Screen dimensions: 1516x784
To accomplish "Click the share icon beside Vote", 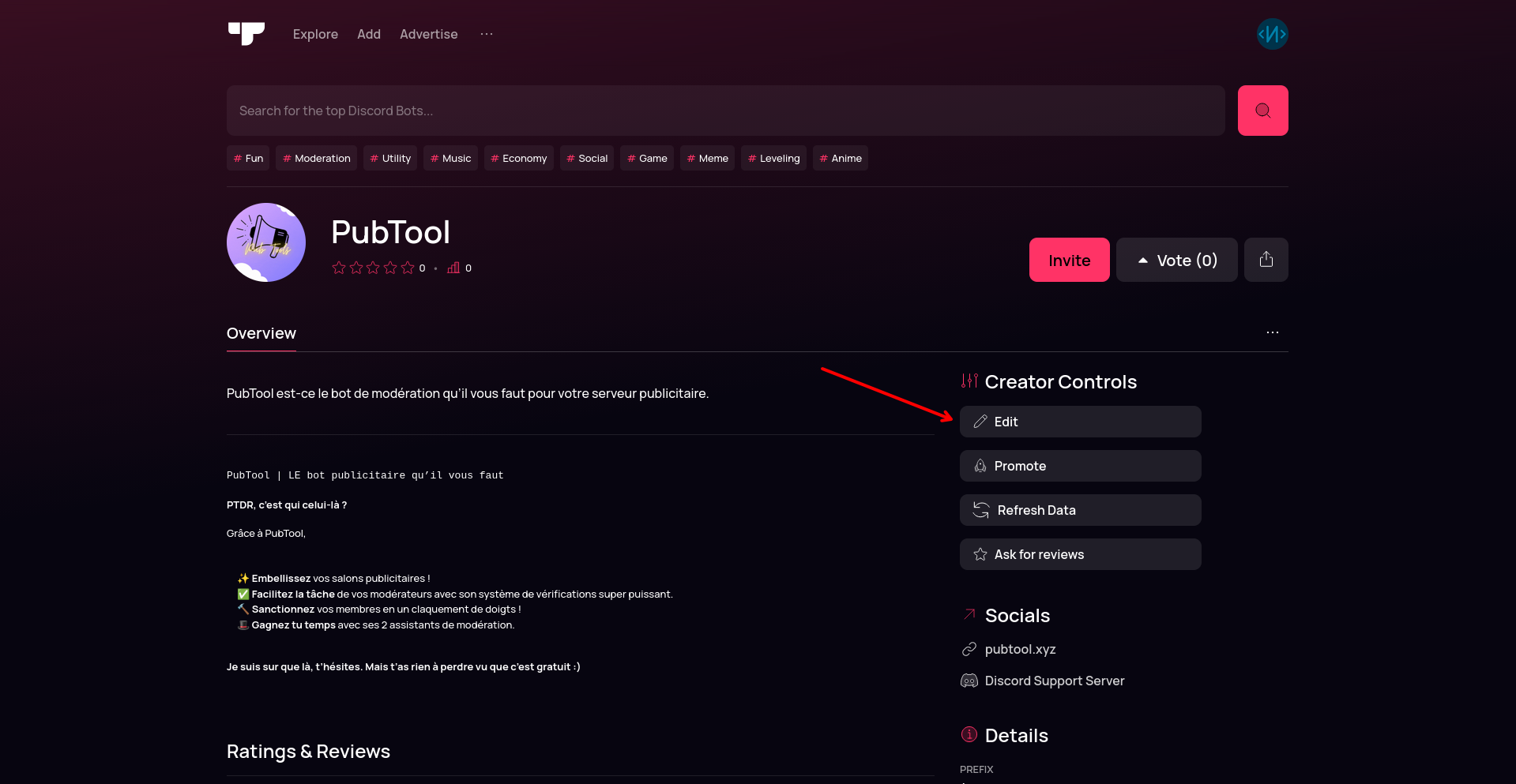I will (1265, 260).
